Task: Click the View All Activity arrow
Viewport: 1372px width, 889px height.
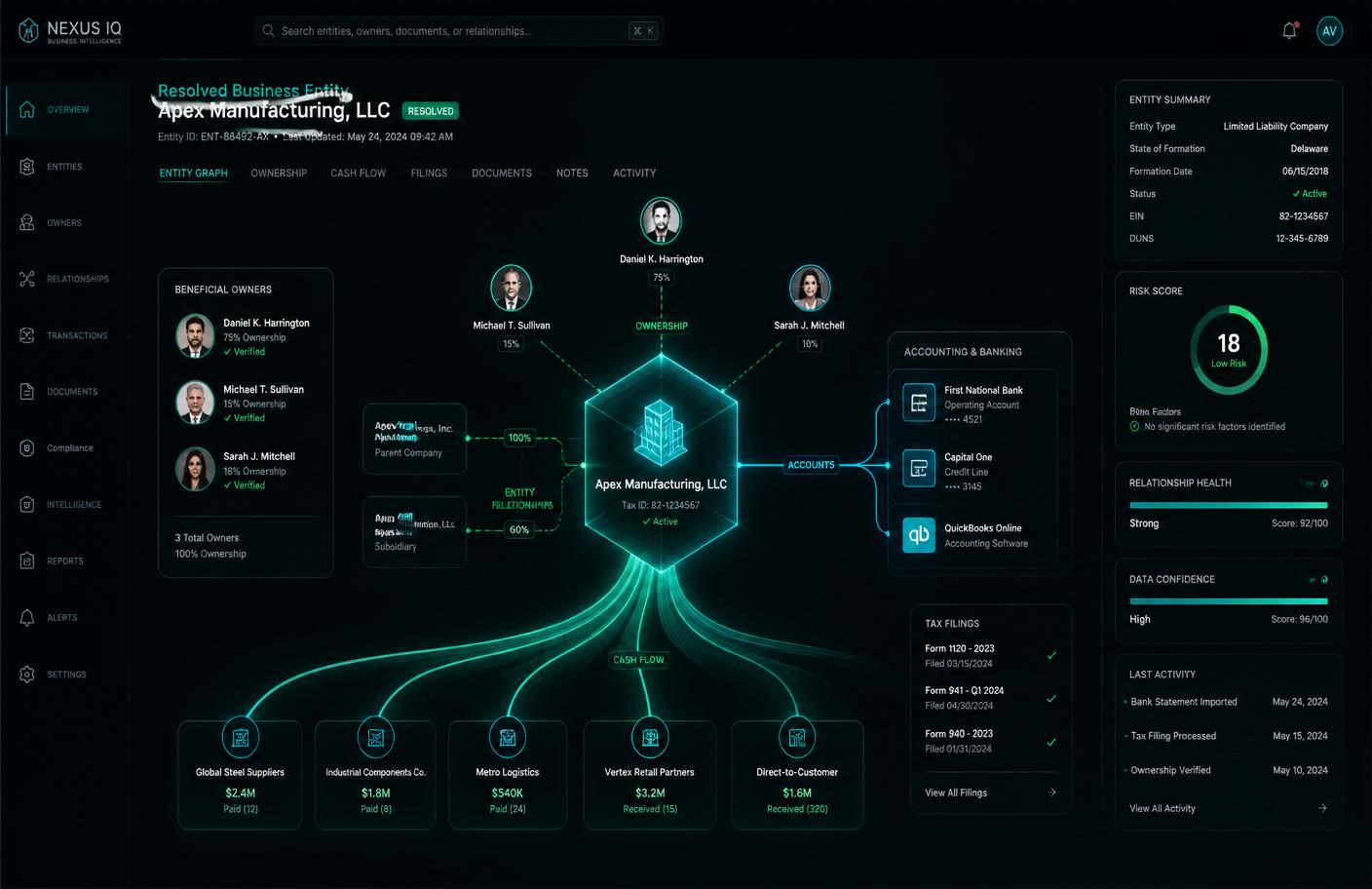Action: pyautogui.click(x=1322, y=808)
